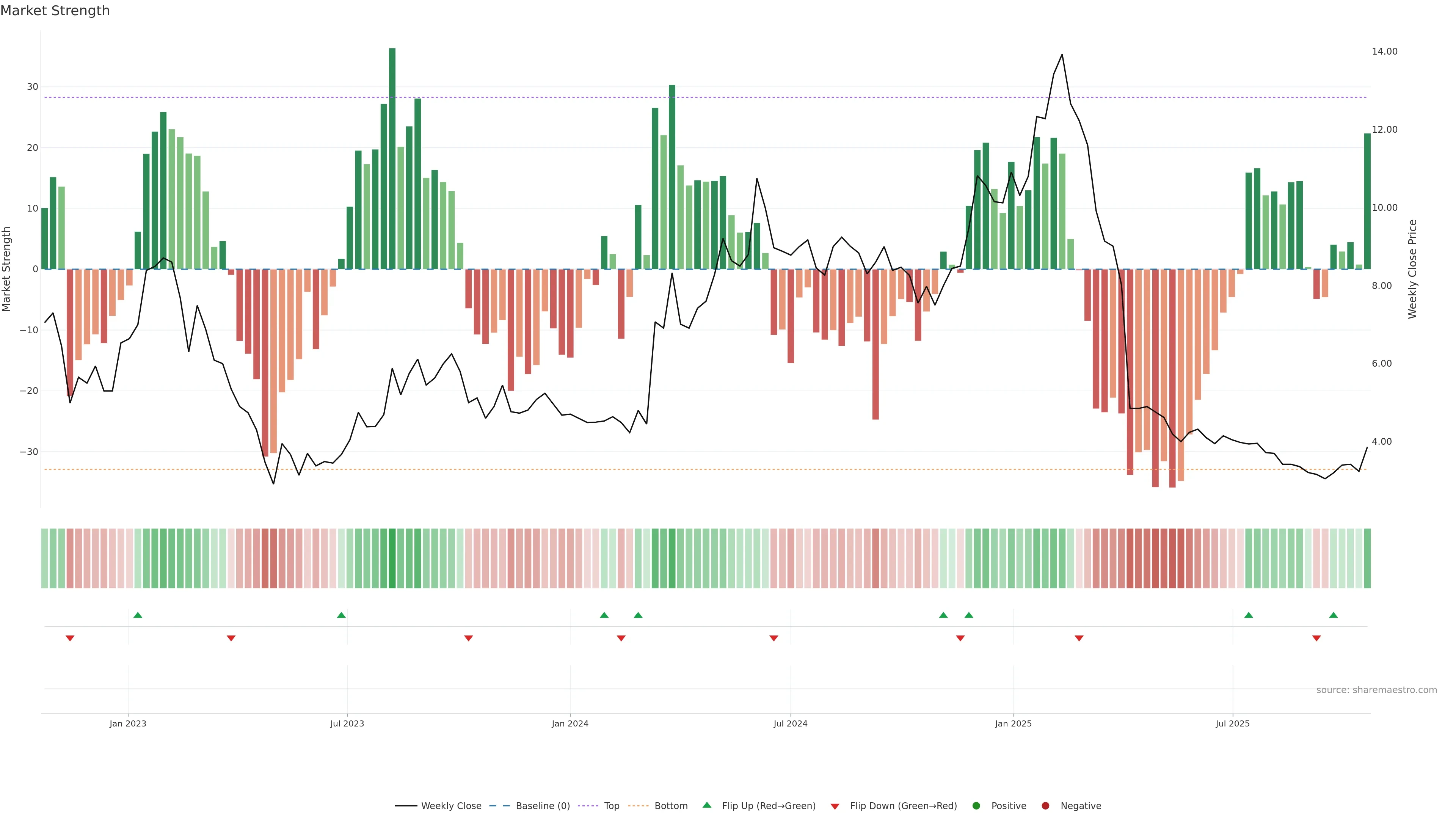Click the Weekly Close Price axis title
This screenshot has height=819, width=1456.
coord(1412,269)
